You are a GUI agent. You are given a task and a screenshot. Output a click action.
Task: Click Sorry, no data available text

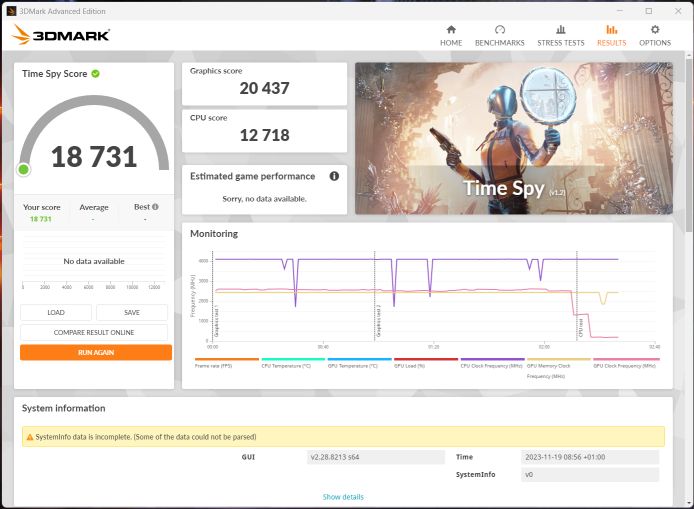(264, 199)
